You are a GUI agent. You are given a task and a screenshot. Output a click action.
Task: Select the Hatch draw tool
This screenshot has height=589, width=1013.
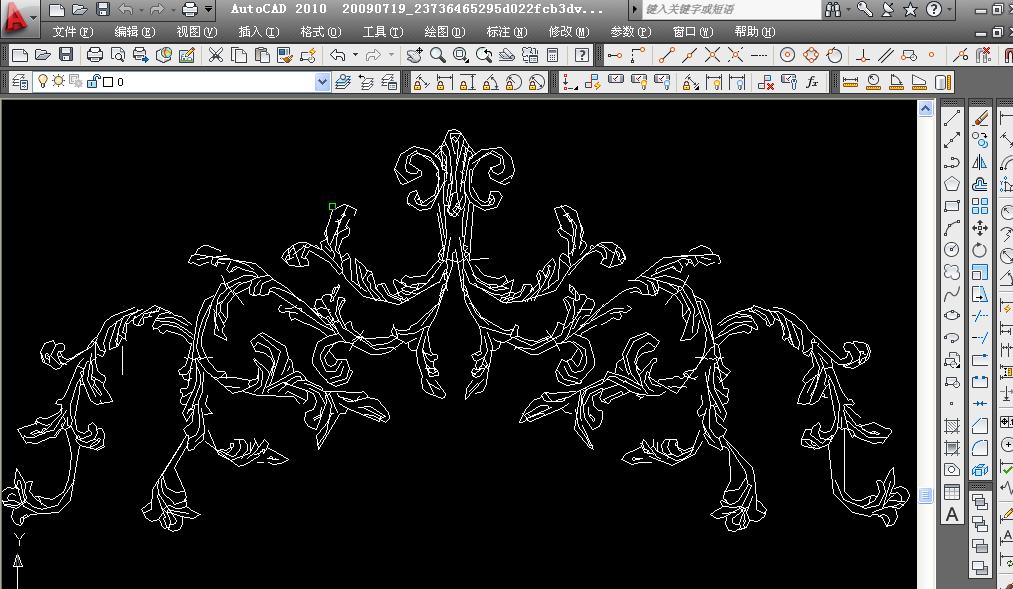coord(952,426)
